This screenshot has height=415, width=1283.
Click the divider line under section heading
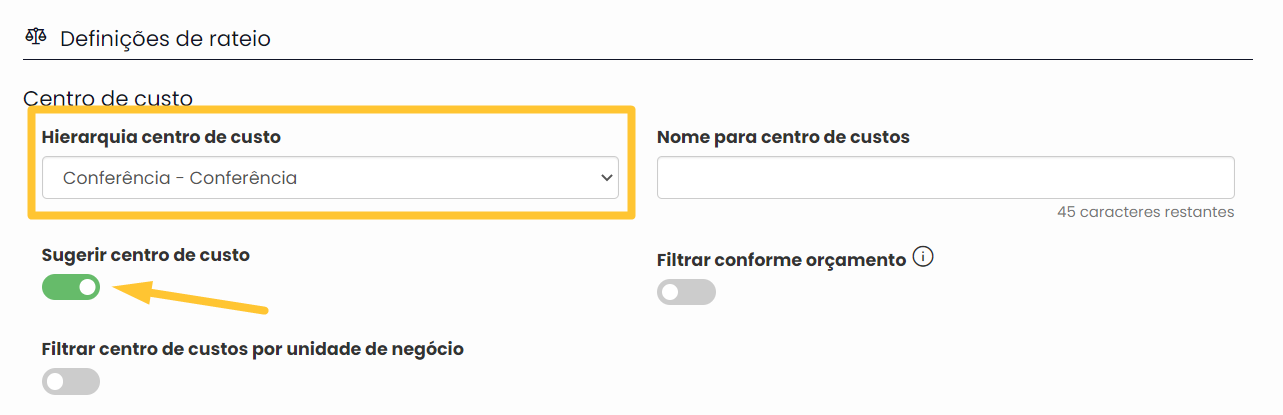pyautogui.click(x=638, y=59)
